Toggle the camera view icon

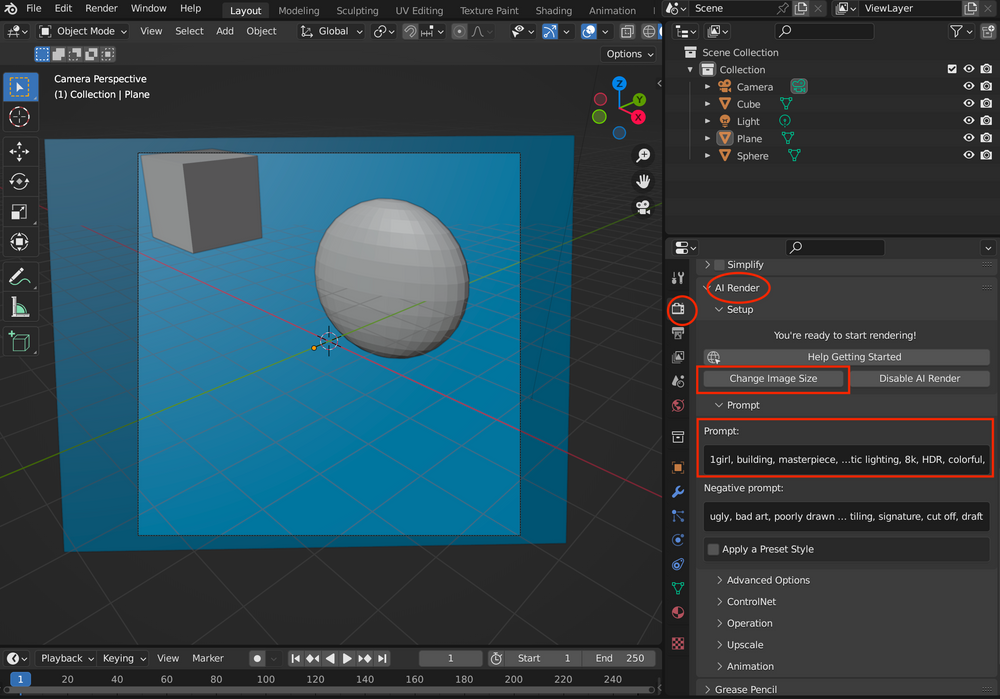[643, 207]
